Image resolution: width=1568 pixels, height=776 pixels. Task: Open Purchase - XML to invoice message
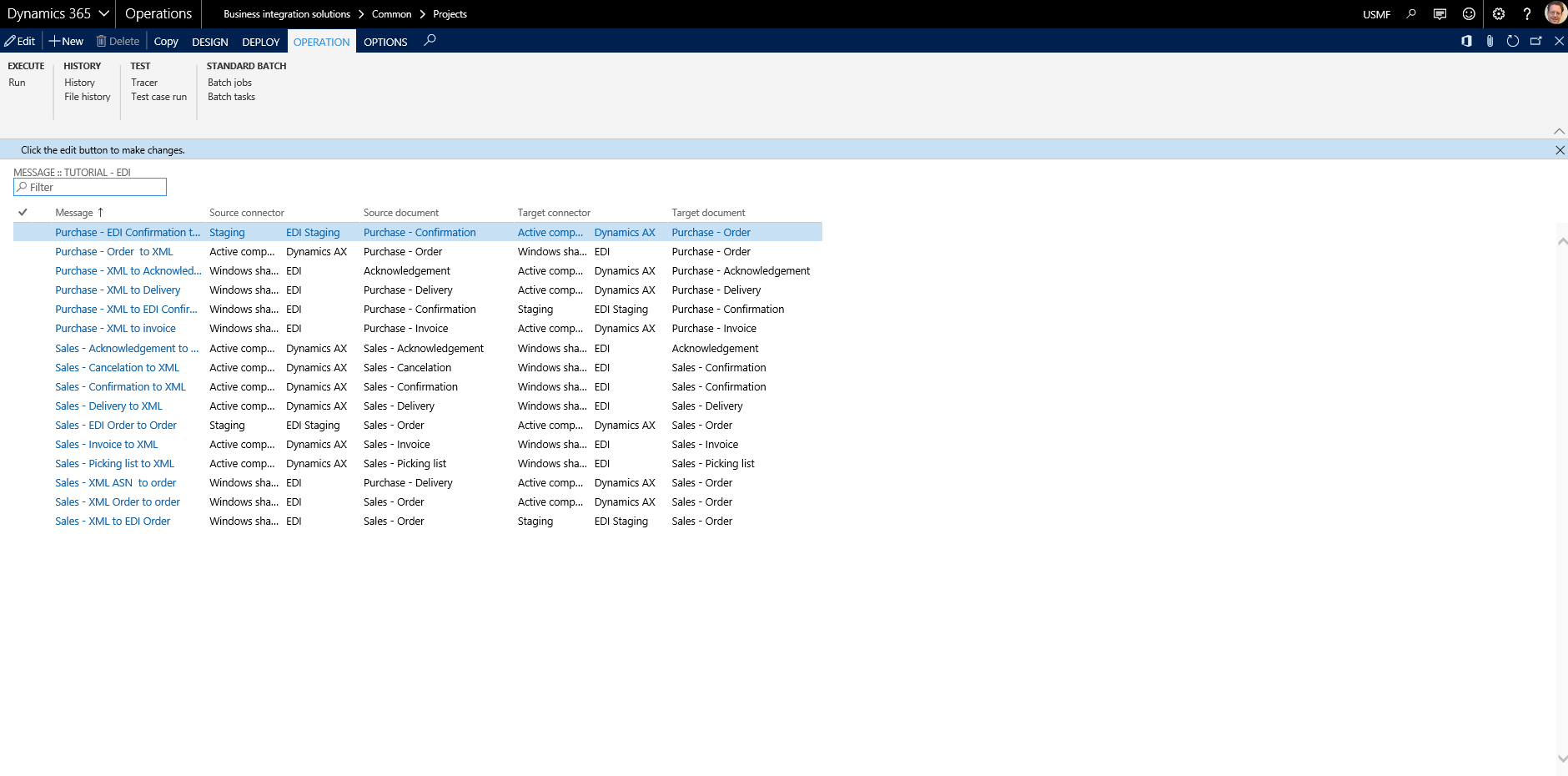[115, 329]
